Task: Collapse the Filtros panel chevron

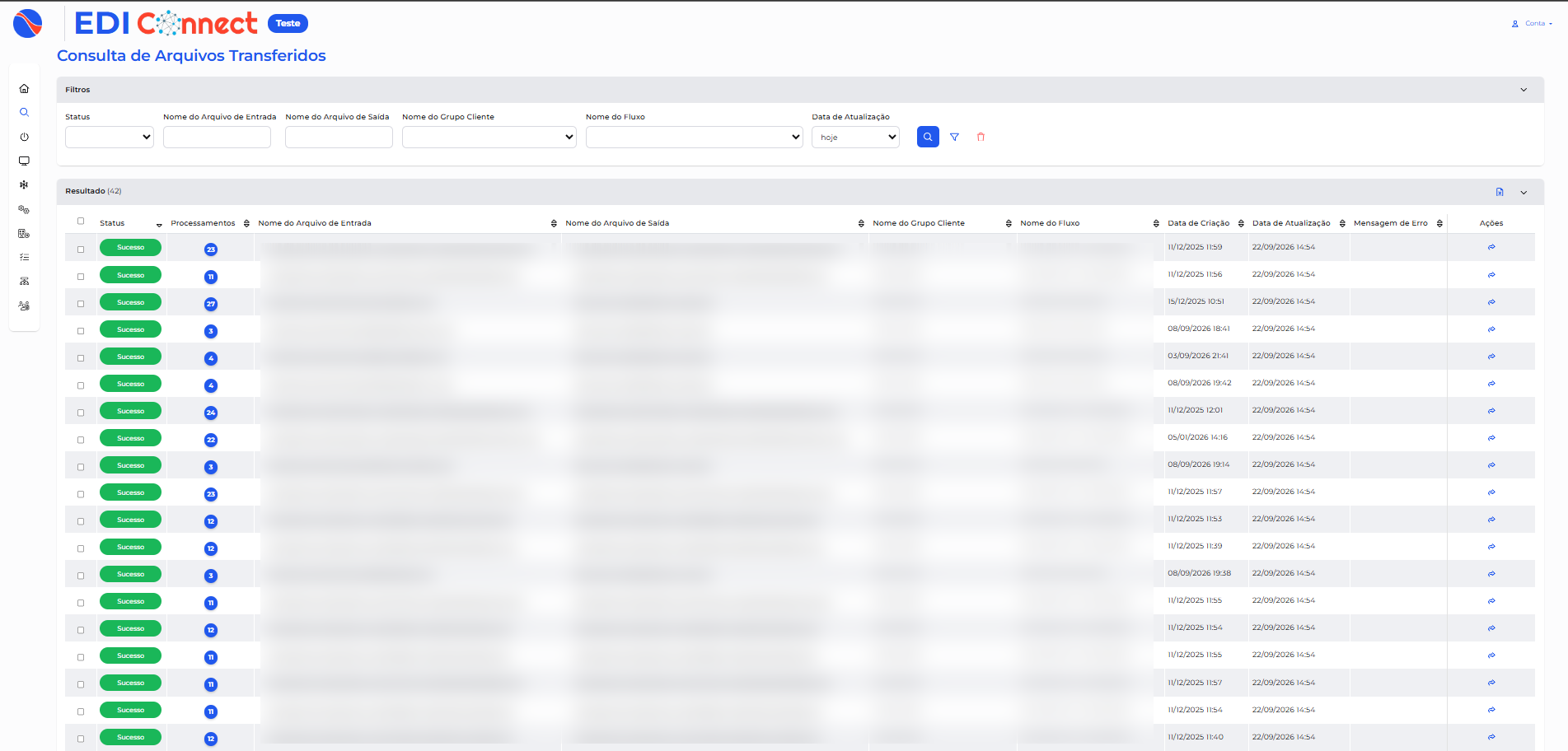Action: pyautogui.click(x=1524, y=90)
